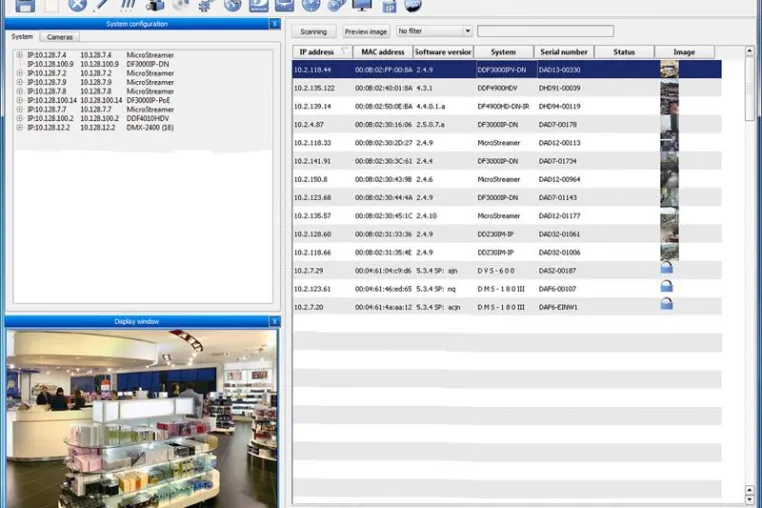Viewport: 762px width, 508px height.
Task: Expand tree node IP:10.128.7.7
Action: click(19, 109)
